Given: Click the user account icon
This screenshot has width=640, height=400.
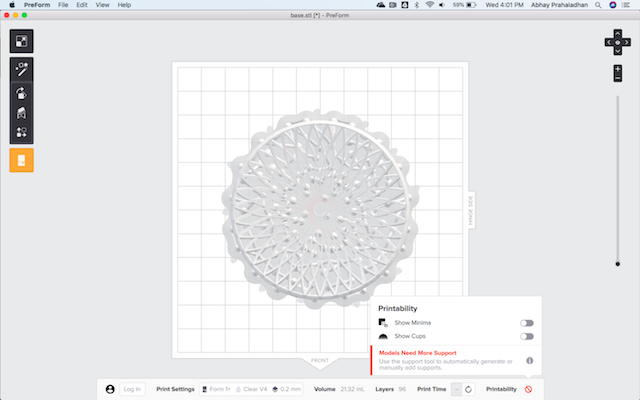Looking at the screenshot, I should tap(110, 389).
